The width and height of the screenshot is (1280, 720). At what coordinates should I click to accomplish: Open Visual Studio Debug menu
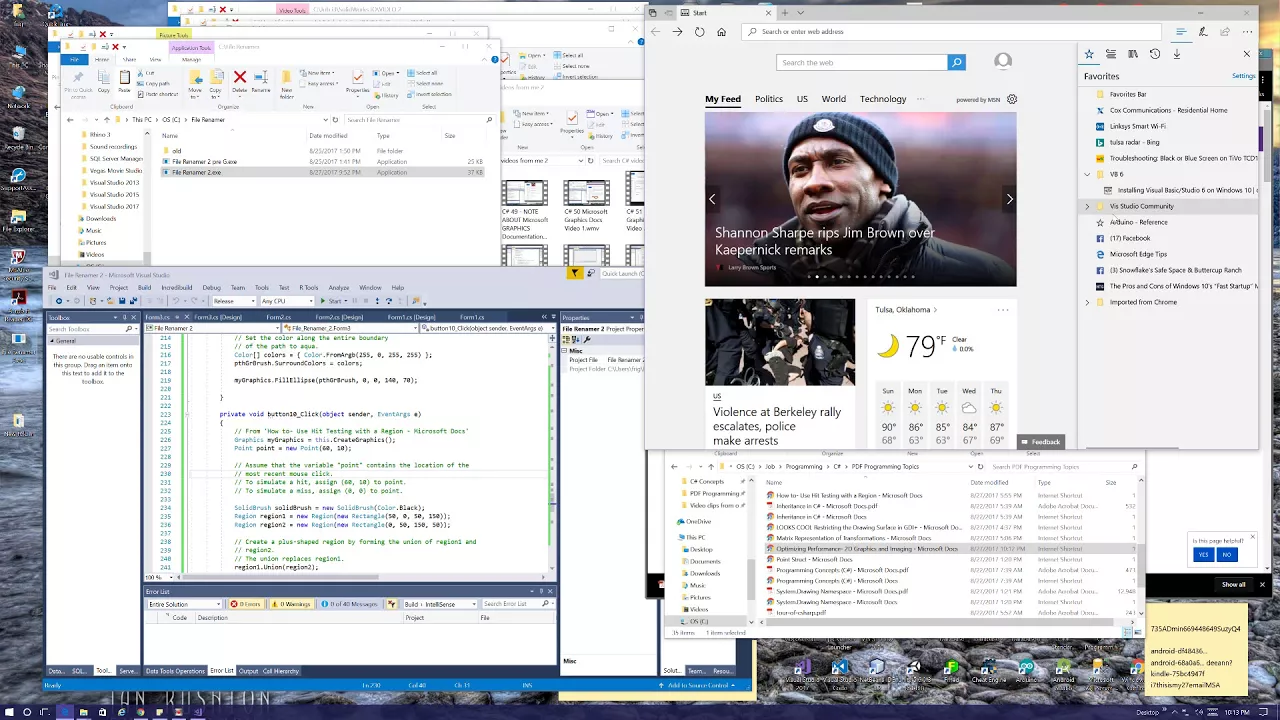[x=211, y=288]
